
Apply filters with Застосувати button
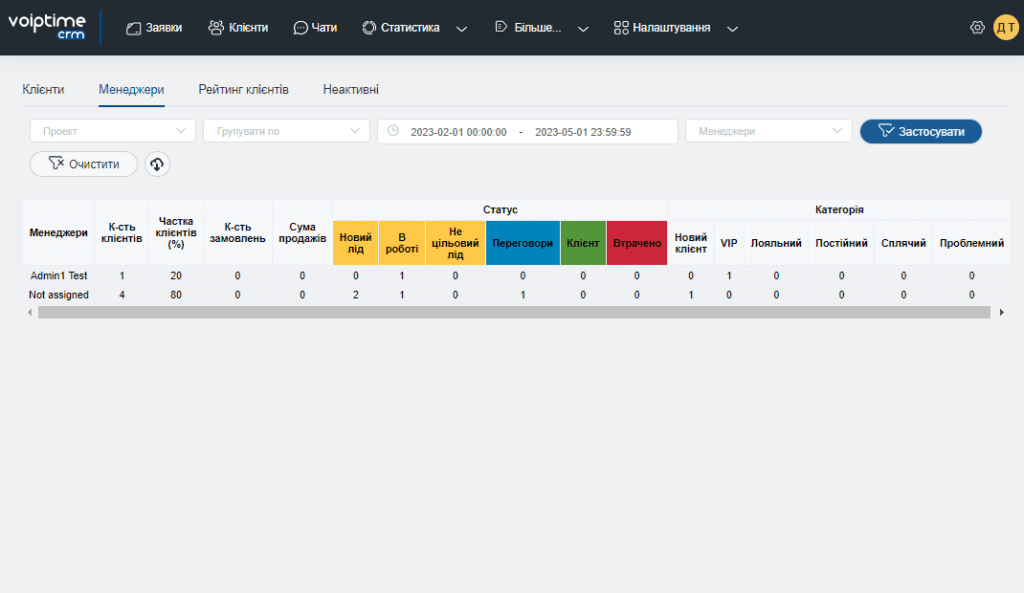(921, 131)
